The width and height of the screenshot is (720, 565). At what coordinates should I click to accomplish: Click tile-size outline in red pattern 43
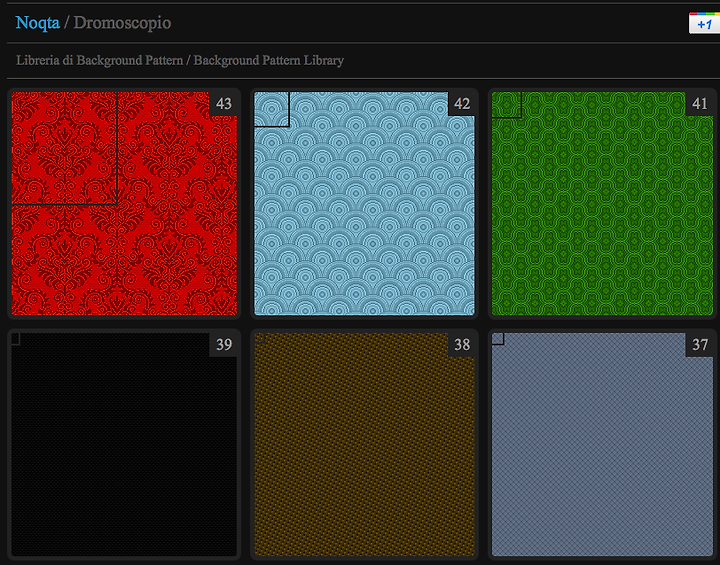tap(64, 148)
